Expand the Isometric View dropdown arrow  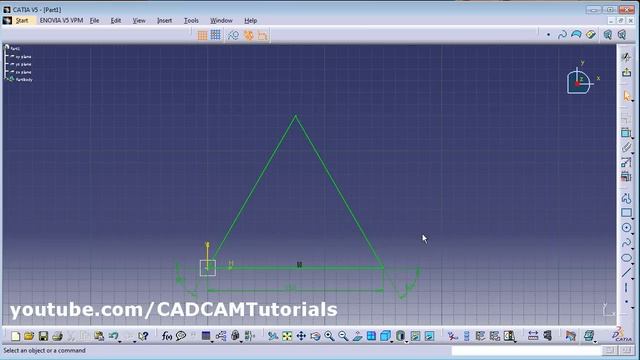(x=392, y=341)
